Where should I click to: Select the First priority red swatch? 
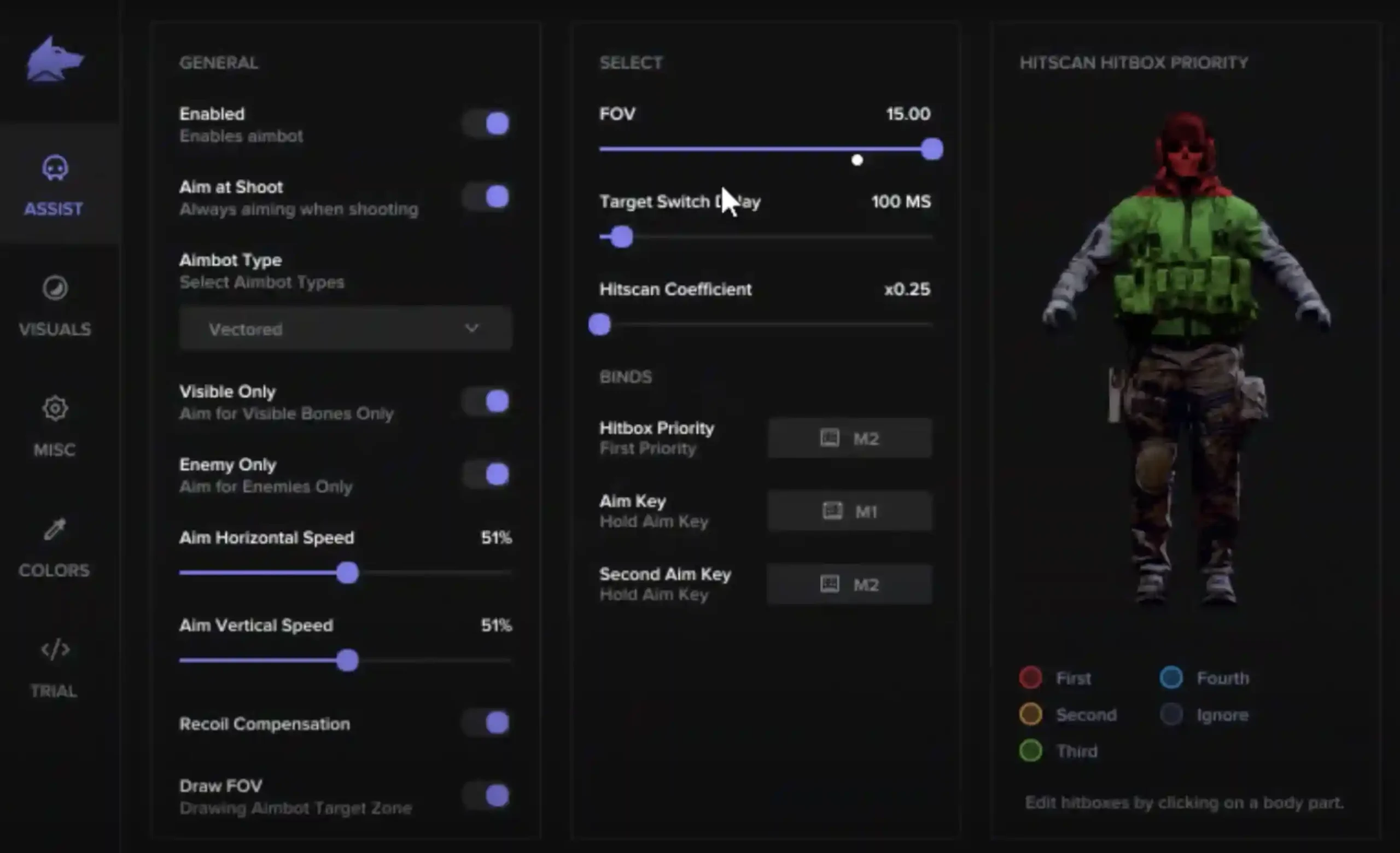[1030, 677]
